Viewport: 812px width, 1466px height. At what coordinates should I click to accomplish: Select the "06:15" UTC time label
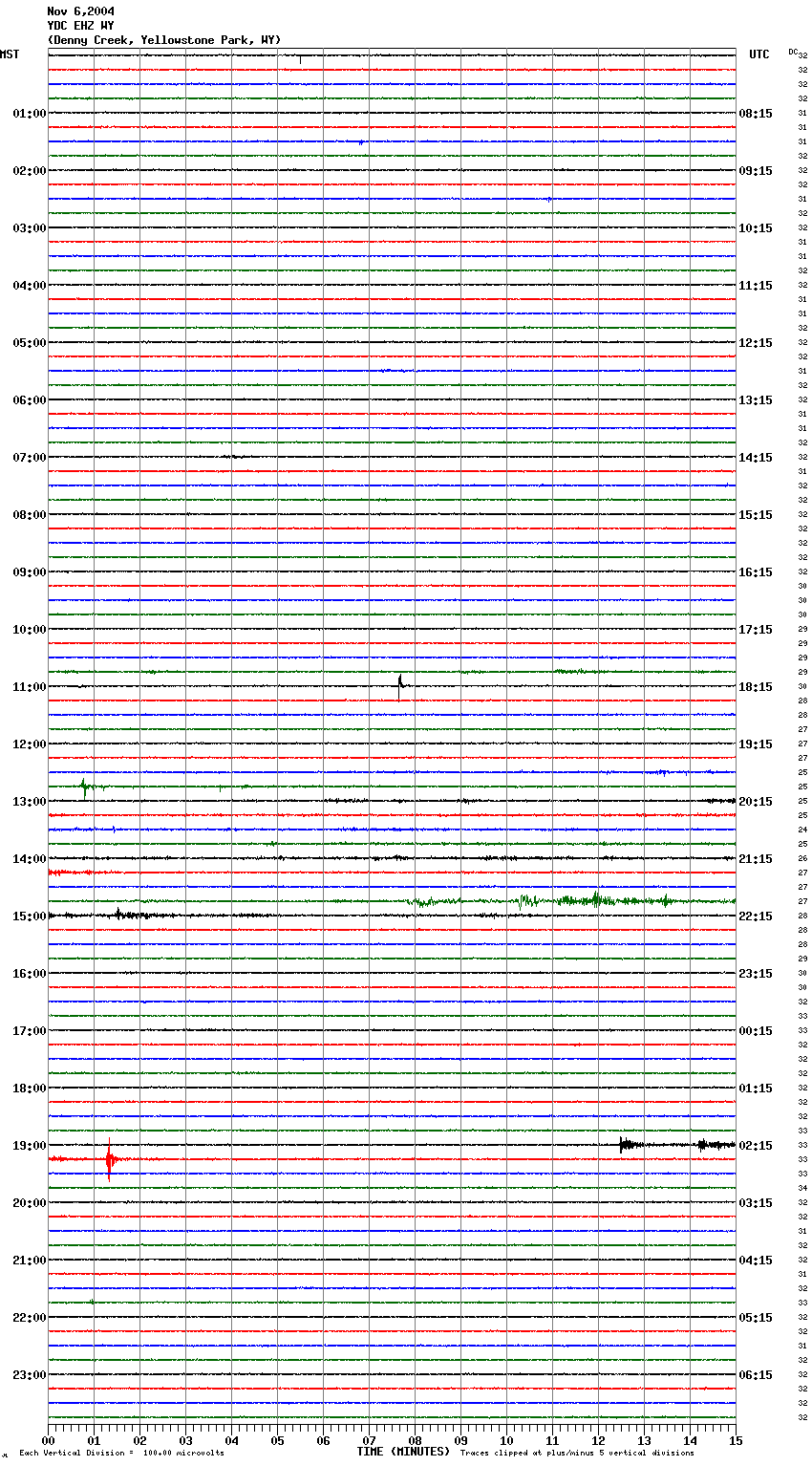point(756,1375)
